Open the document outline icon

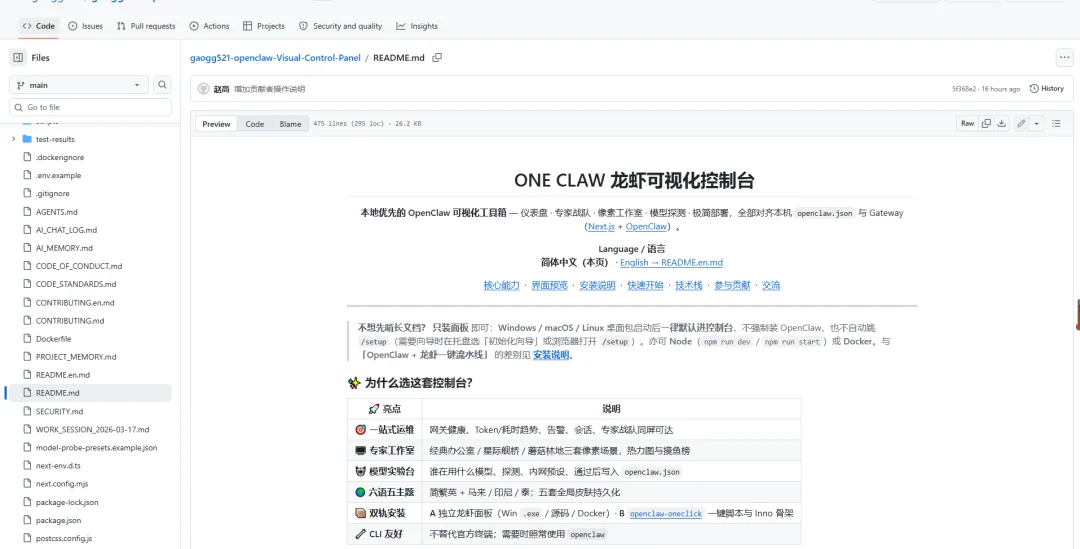click(1056, 123)
